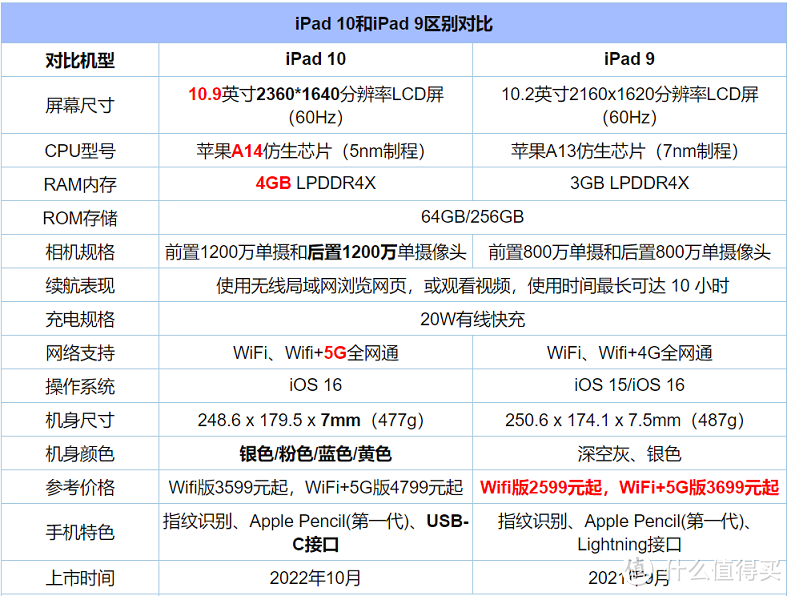Click the 'iPad 10' column header
Image resolution: width=791 pixels, height=596 pixels.
315,60
